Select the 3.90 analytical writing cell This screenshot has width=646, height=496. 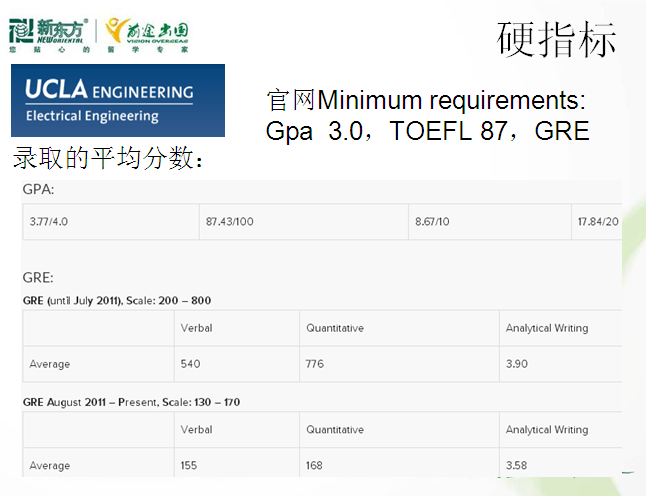pos(561,364)
